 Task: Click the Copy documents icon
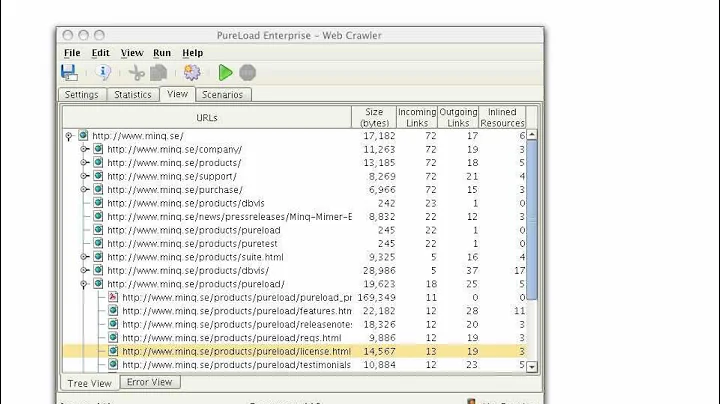(x=158, y=73)
